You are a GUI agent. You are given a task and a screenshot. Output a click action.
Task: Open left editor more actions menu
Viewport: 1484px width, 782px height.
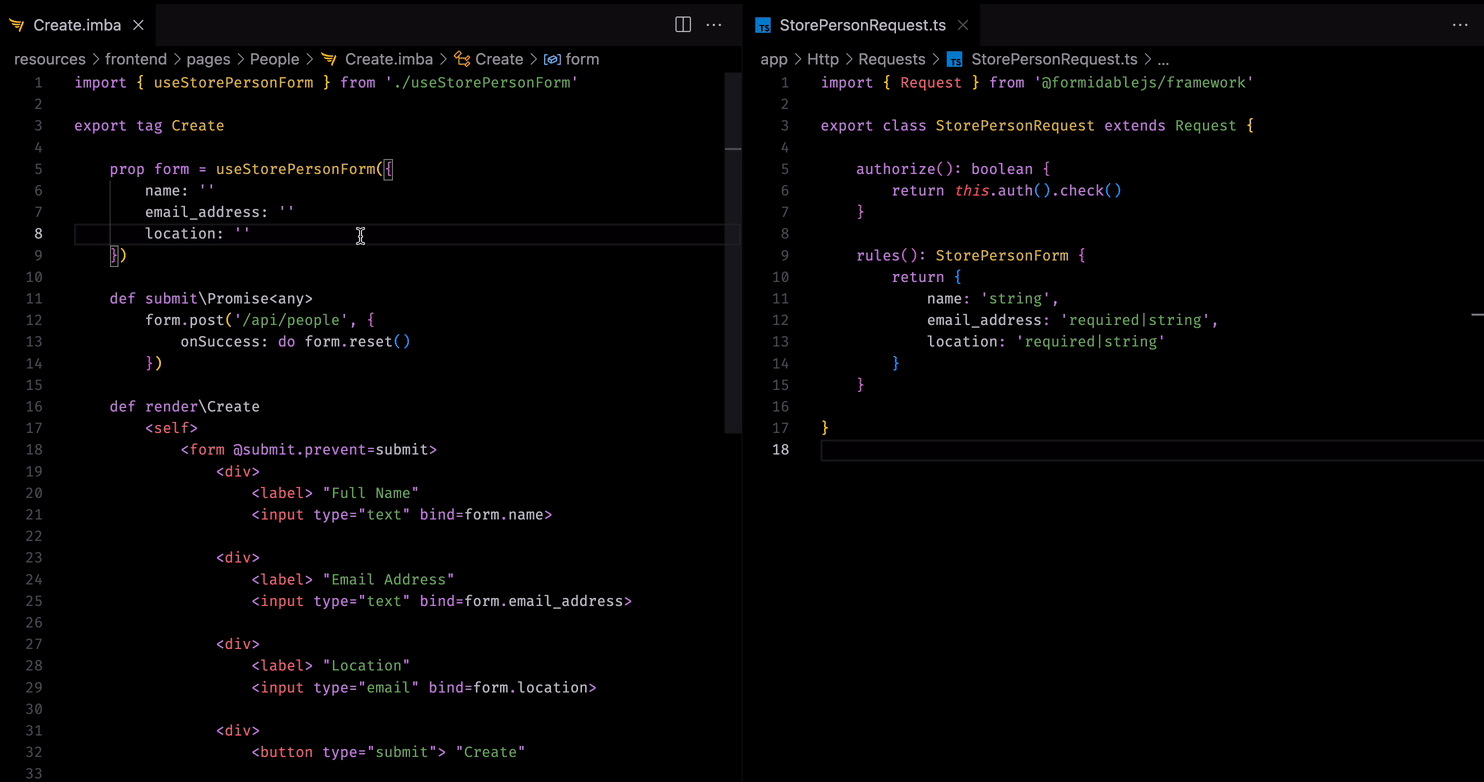click(x=714, y=25)
